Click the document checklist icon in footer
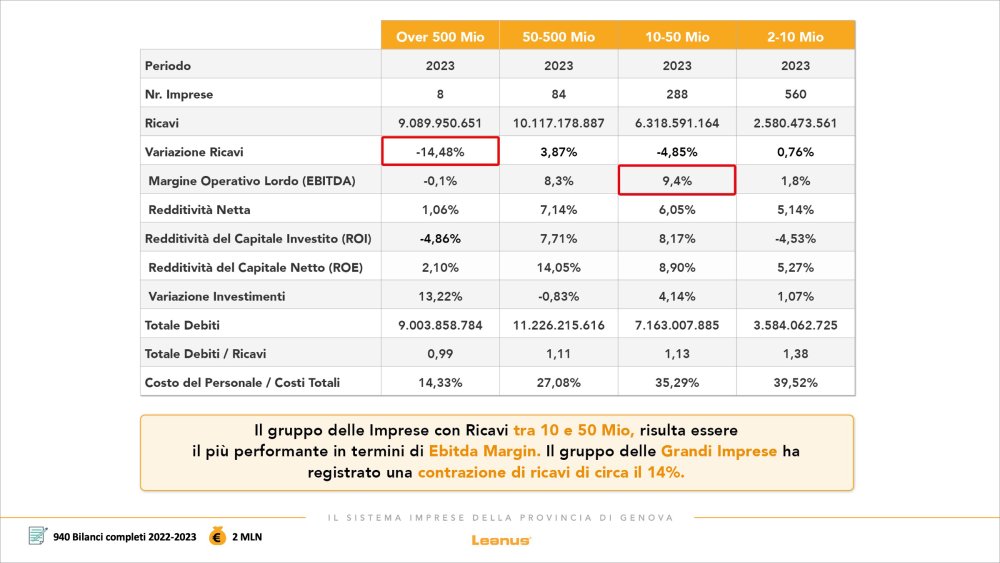The width and height of the screenshot is (1000, 563). click(38, 536)
